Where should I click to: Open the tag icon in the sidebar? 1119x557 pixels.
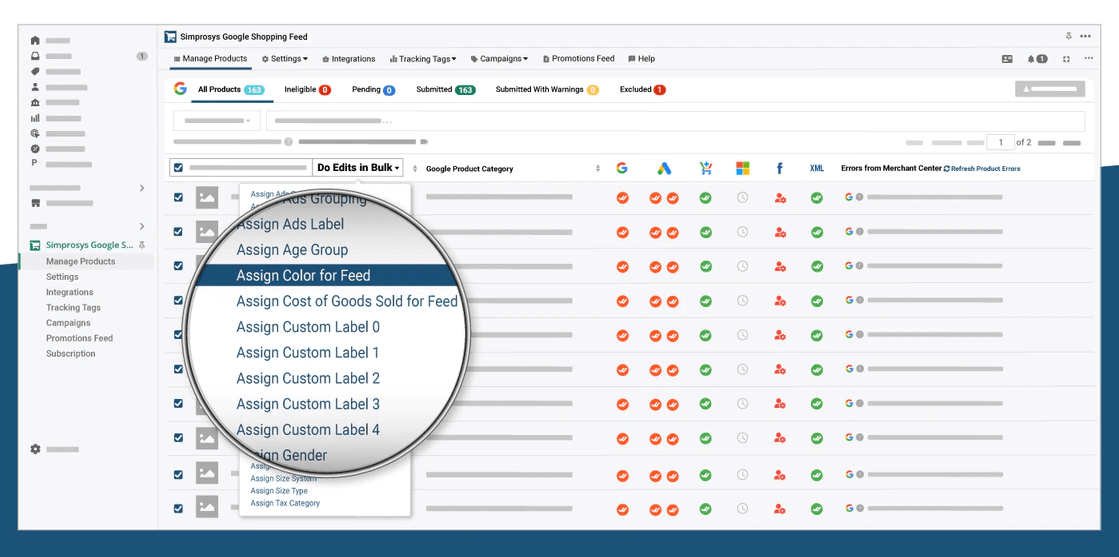tap(35, 71)
